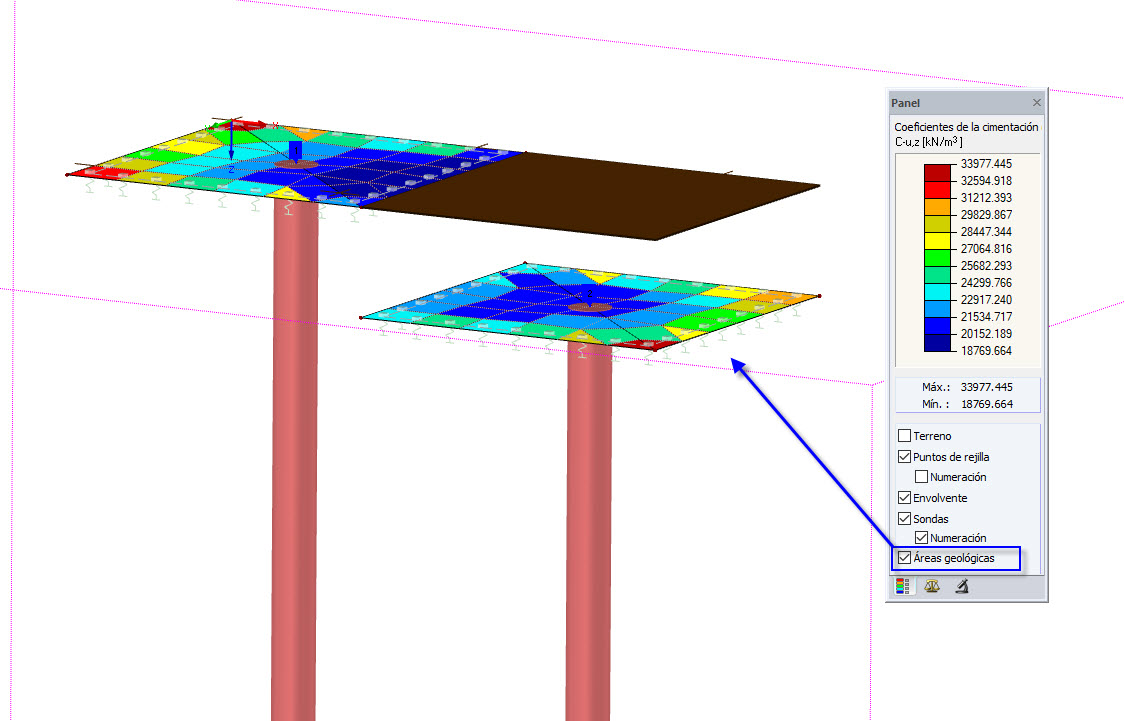The image size is (1124, 721).
Task: Click legend value 28447.344
Action: coord(986,231)
